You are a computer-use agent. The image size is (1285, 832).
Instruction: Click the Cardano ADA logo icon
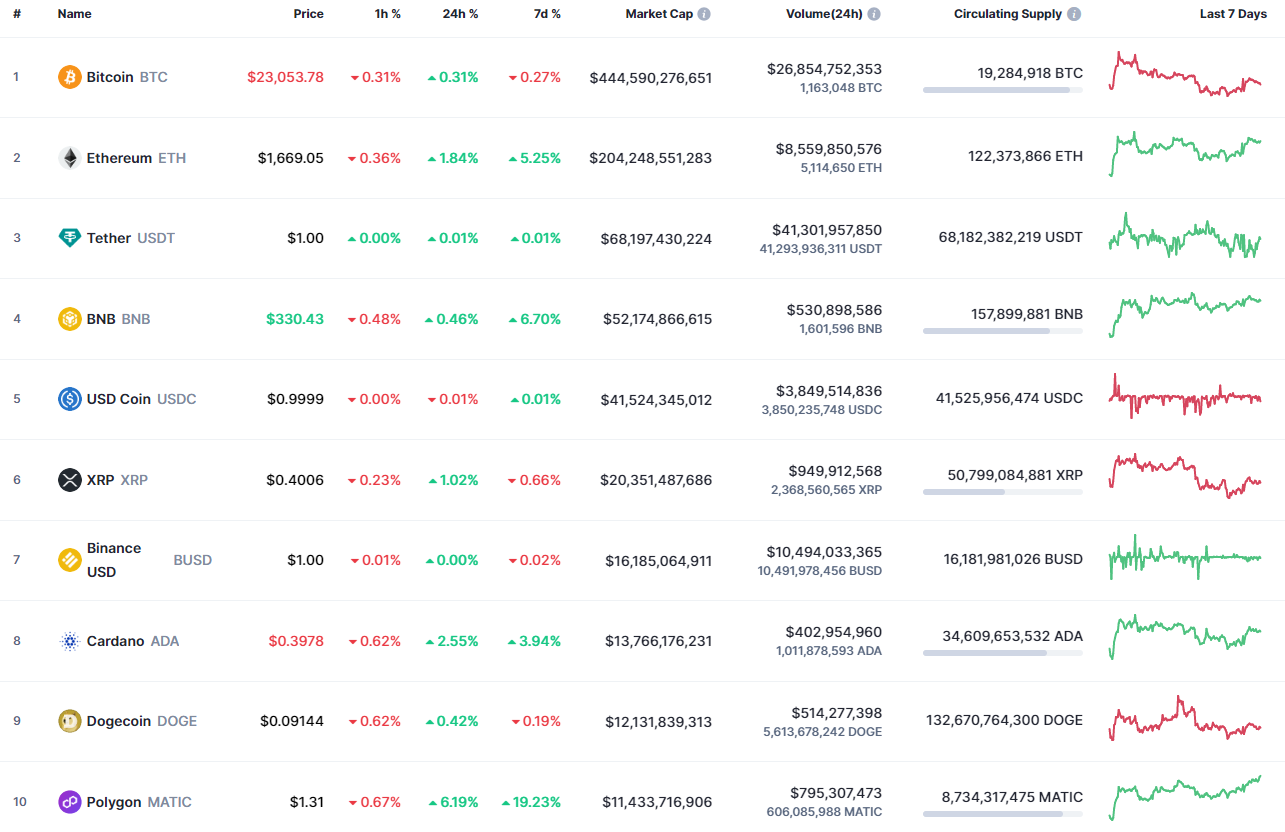click(x=68, y=640)
